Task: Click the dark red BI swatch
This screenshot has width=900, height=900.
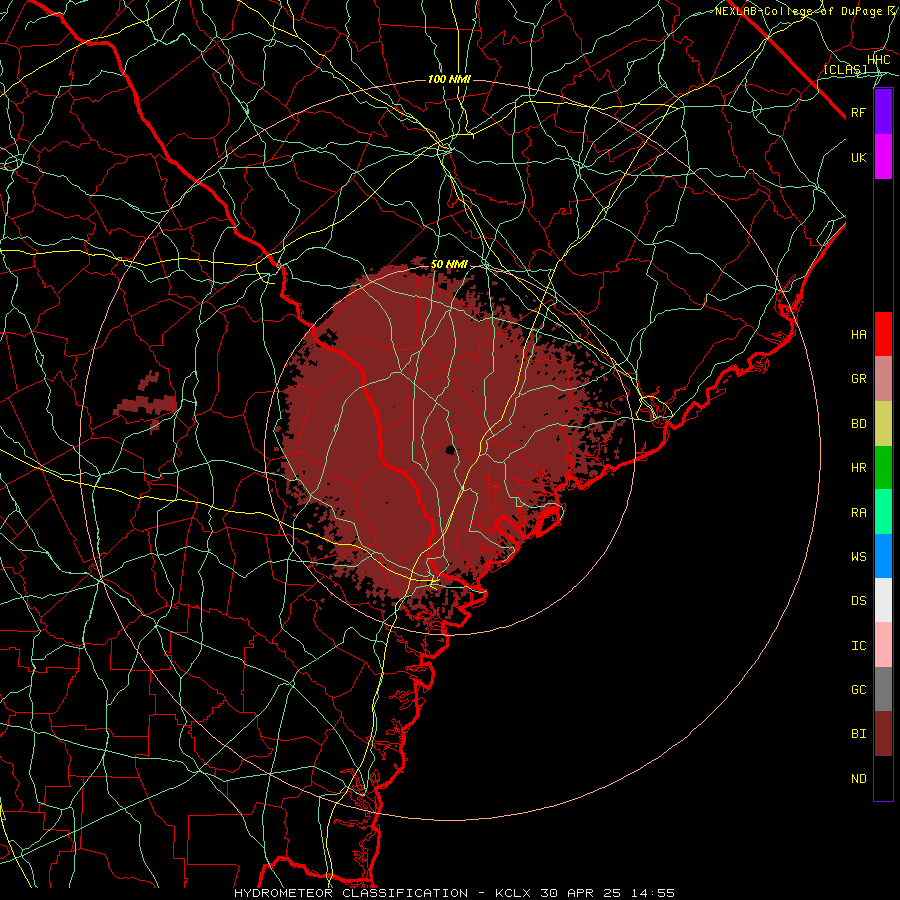Action: 883,734
